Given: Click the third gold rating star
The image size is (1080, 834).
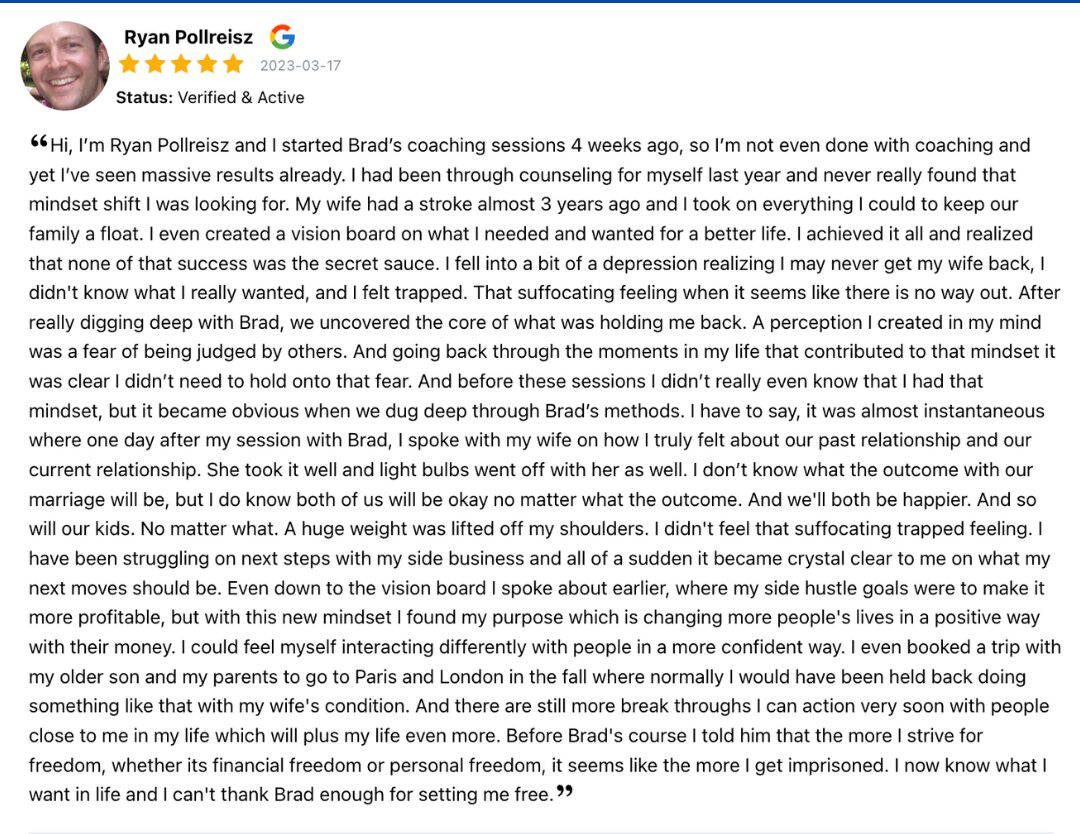Looking at the screenshot, I should (181, 65).
